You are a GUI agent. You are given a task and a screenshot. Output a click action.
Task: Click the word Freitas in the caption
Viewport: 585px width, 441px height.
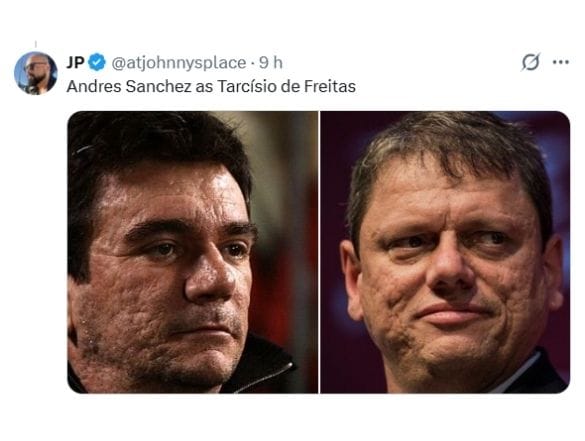tap(330, 87)
